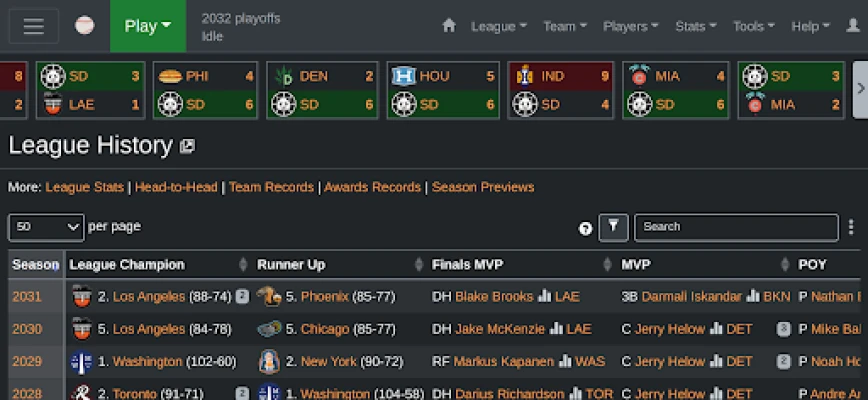Open the League menu
The width and height of the screenshot is (868, 400).
click(499, 26)
